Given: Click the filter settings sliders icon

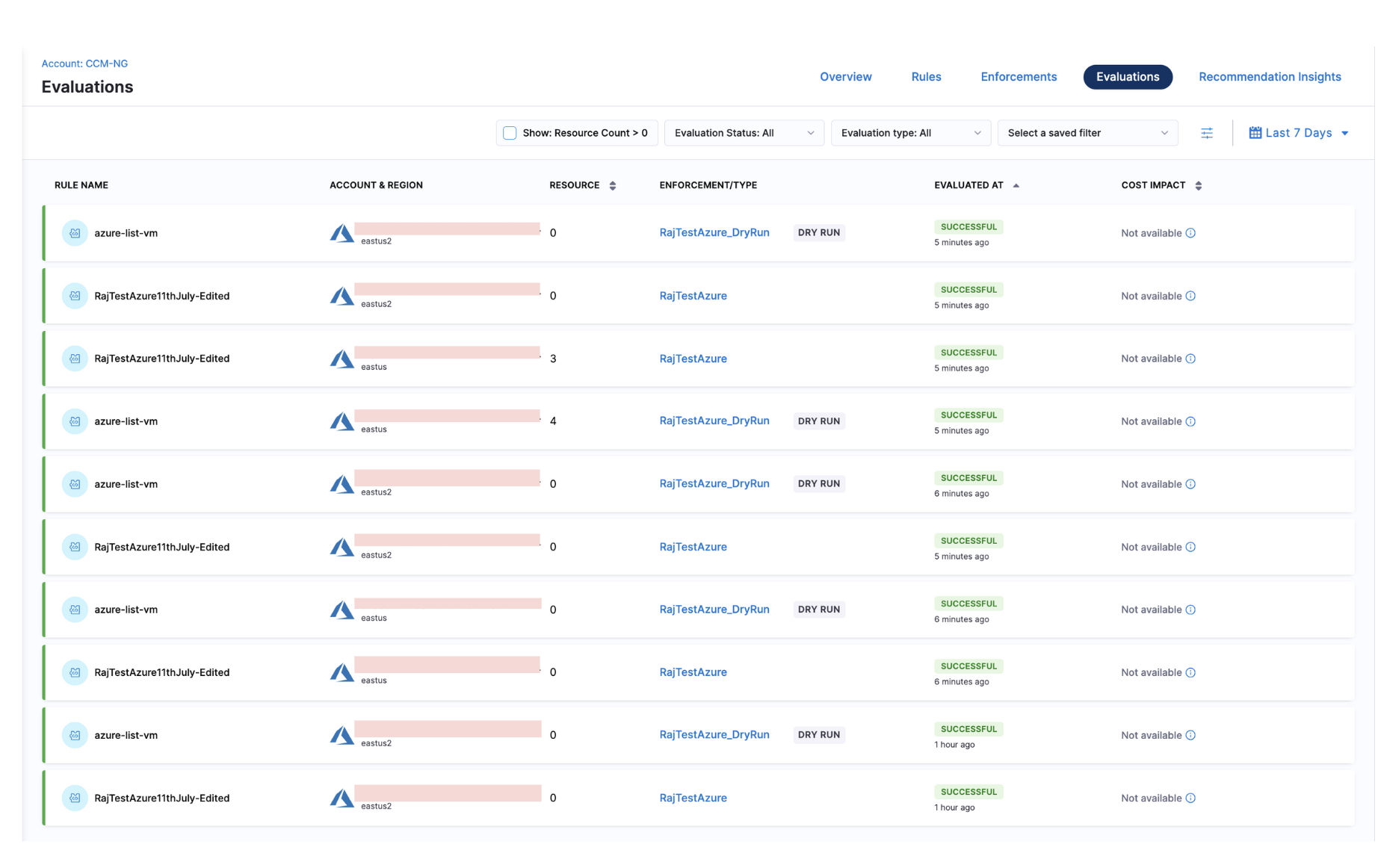Looking at the screenshot, I should coord(1206,133).
